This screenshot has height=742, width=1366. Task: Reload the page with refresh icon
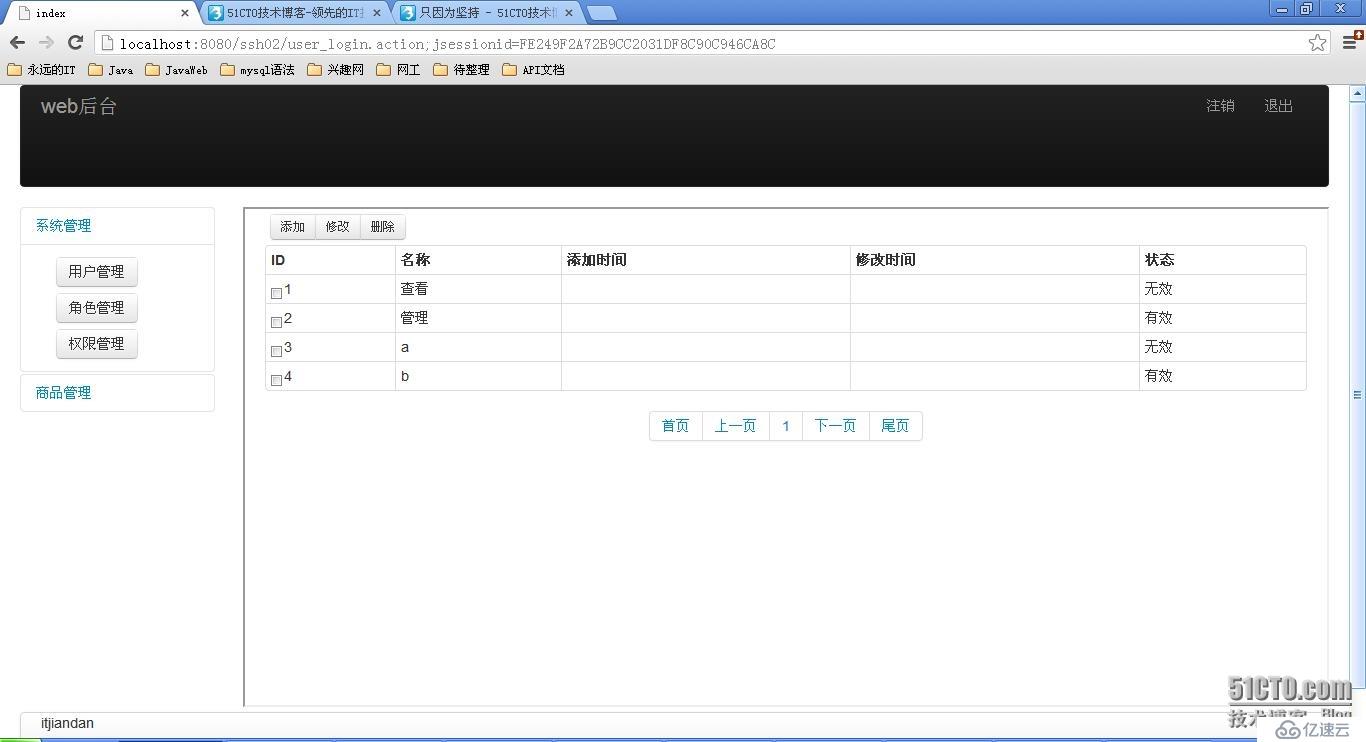(75, 43)
